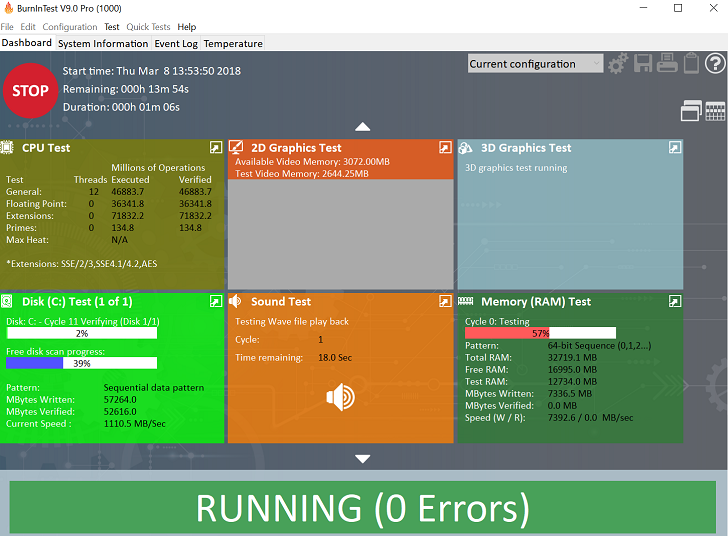This screenshot has height=536, width=728.
Task: Pop out the 3D Graphics Test window
Action: [675, 147]
